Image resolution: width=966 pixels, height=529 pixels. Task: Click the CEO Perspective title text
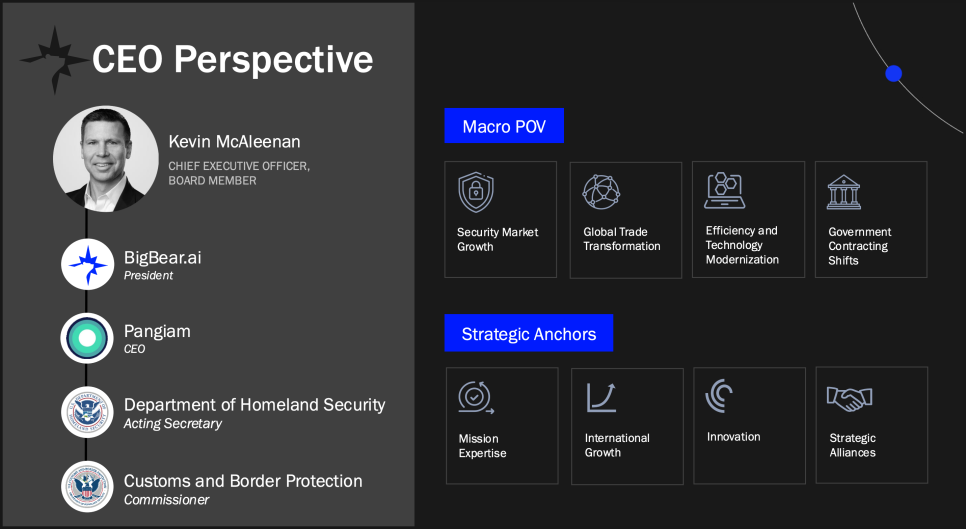(232, 60)
